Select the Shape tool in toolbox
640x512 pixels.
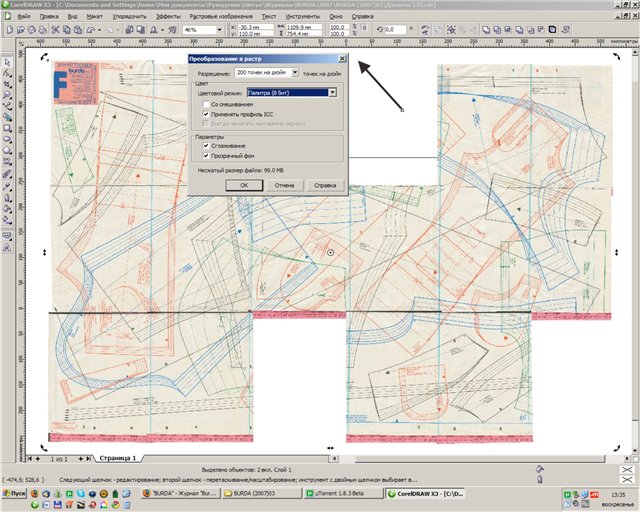[7, 73]
